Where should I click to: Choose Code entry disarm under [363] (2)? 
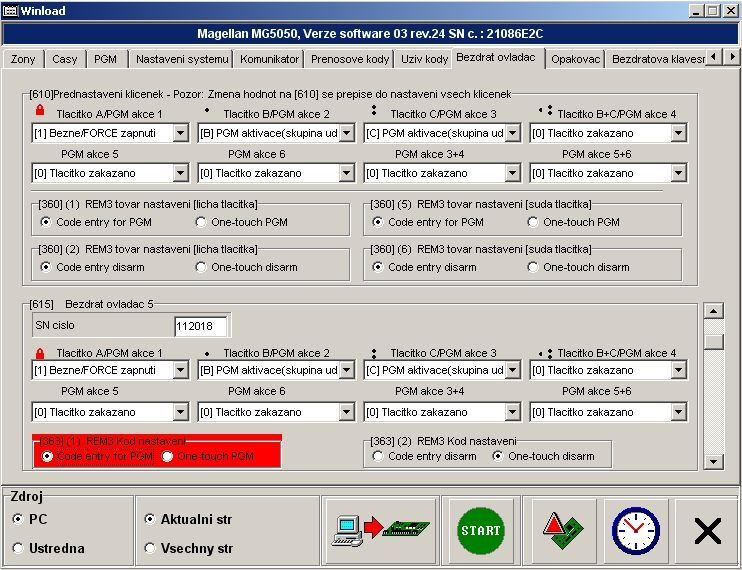(x=378, y=456)
